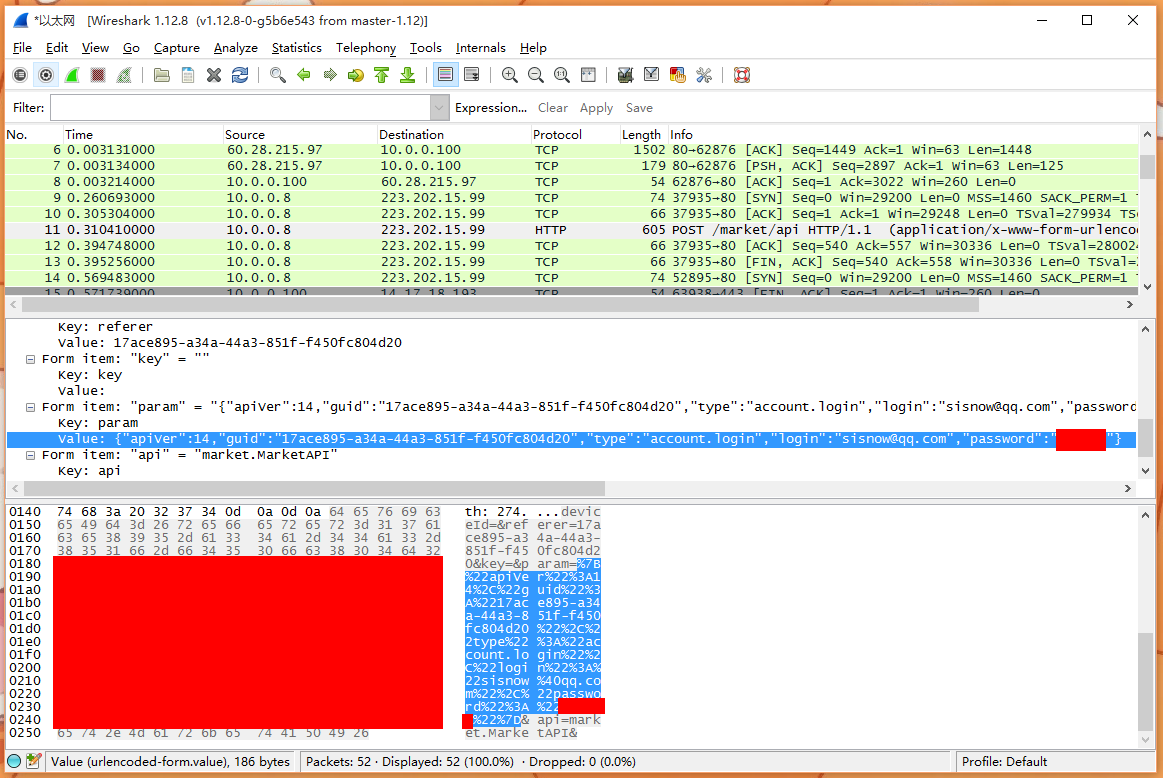This screenshot has width=1163, height=778.
Task: Open the Telephony menu
Action: (x=366, y=47)
